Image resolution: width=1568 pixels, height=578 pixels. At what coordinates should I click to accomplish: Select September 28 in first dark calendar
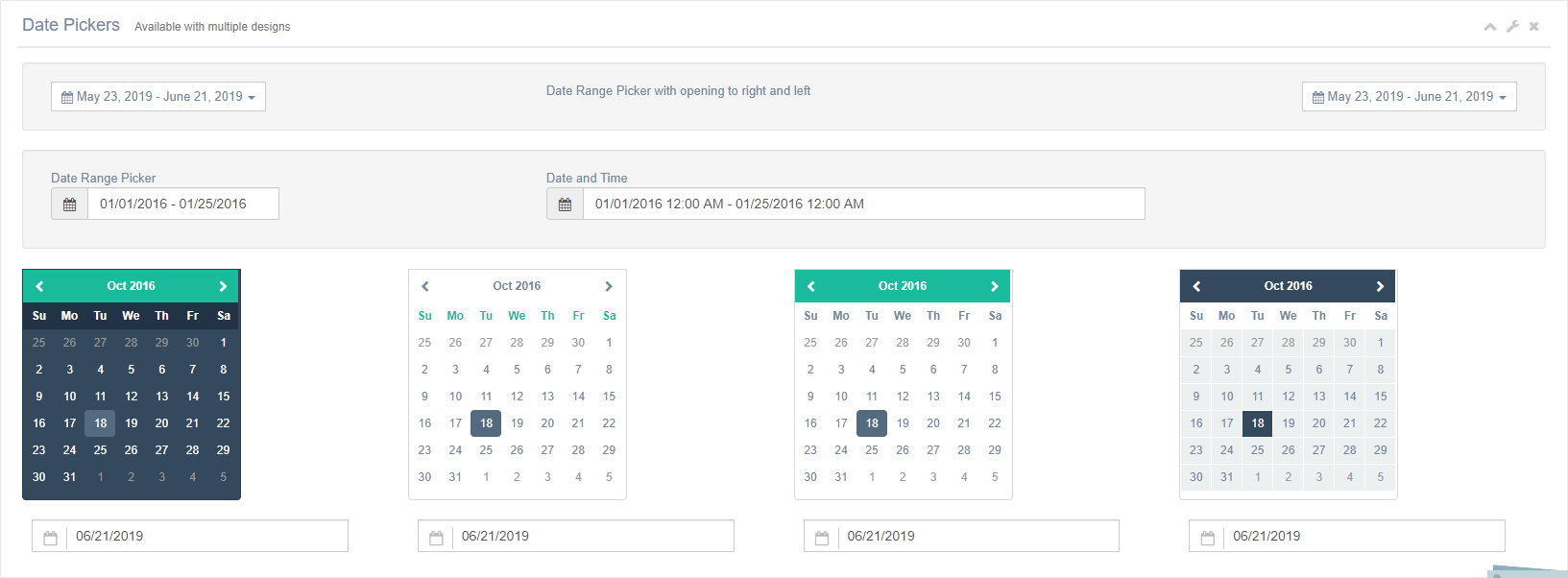(x=132, y=343)
